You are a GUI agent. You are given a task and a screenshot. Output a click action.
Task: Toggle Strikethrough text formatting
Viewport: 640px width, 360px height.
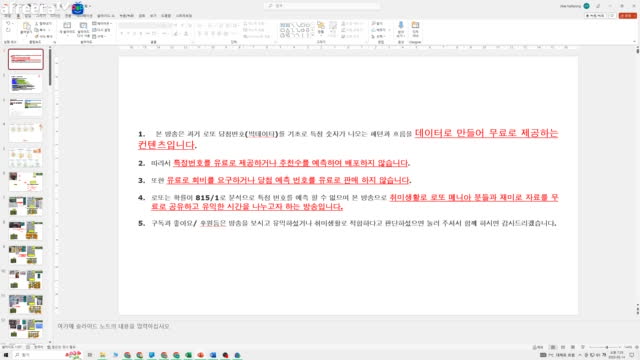(148, 33)
